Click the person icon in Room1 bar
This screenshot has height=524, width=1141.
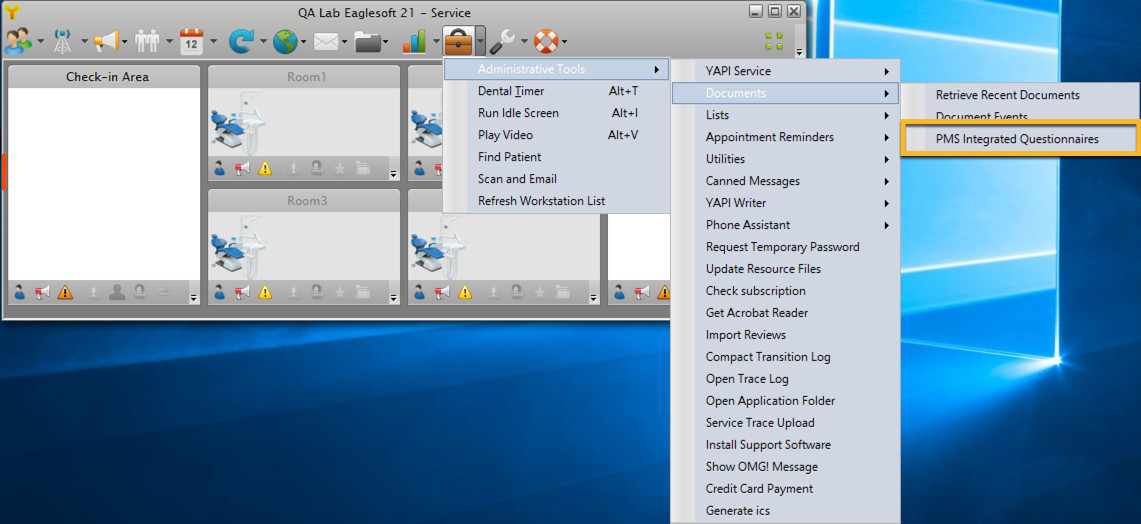(x=220, y=168)
